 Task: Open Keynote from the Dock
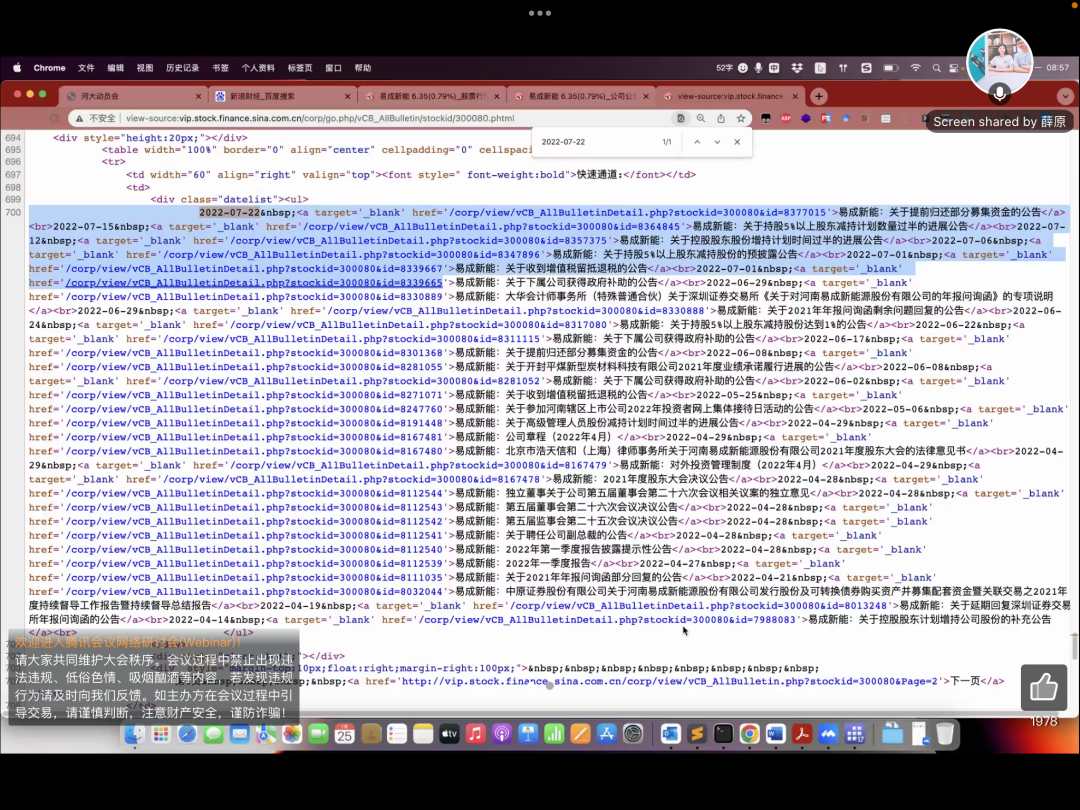pyautogui.click(x=528, y=734)
